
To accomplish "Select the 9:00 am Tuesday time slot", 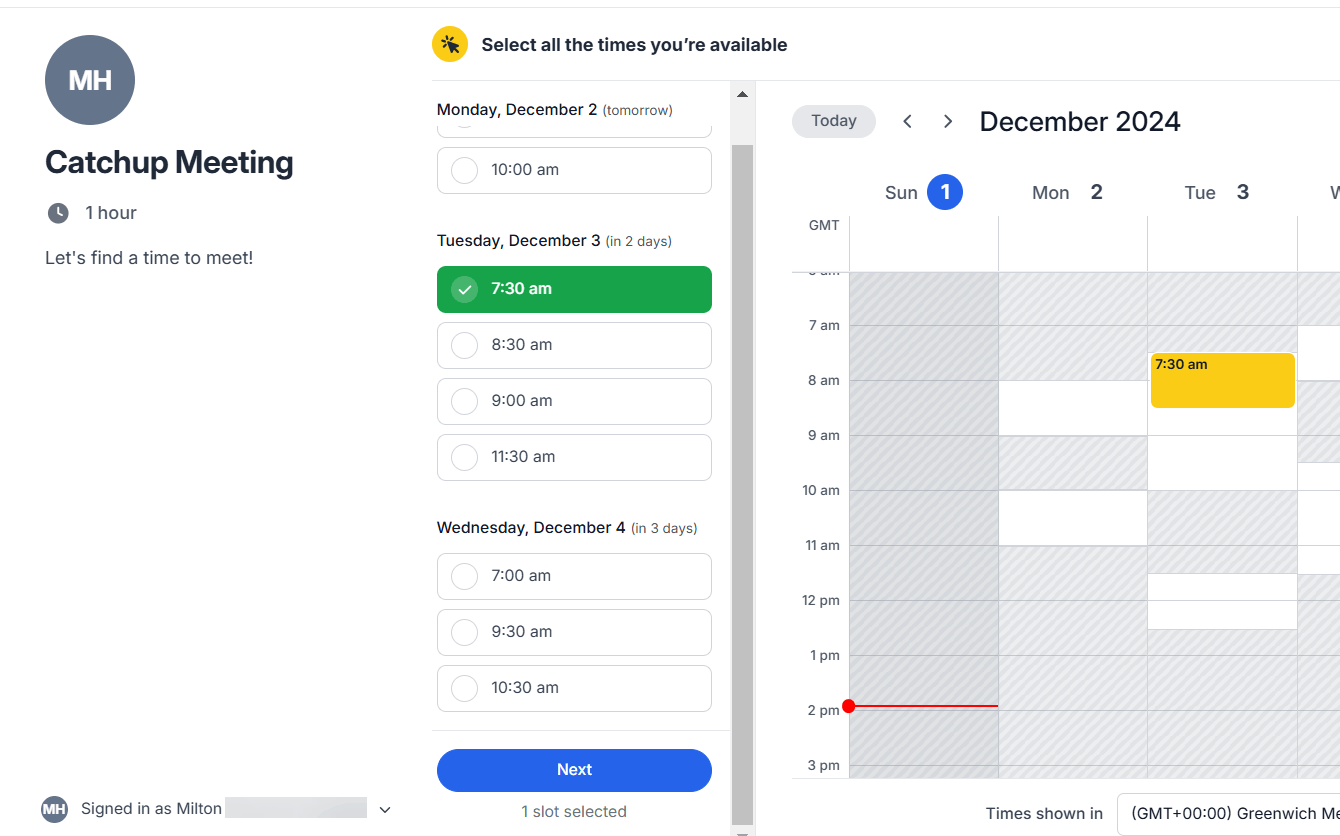I will coord(574,401).
